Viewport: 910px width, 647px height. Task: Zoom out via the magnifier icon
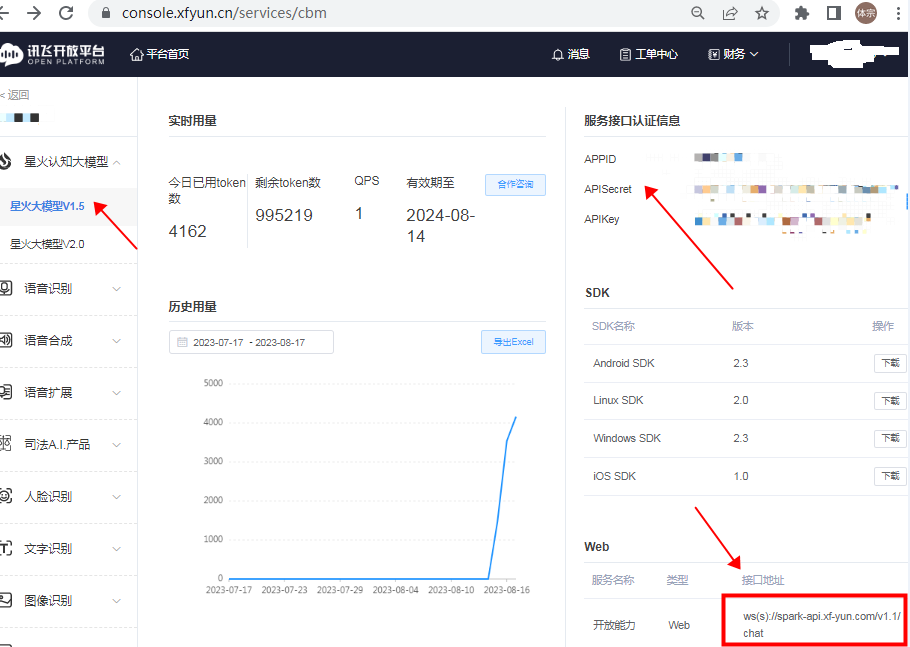click(698, 13)
